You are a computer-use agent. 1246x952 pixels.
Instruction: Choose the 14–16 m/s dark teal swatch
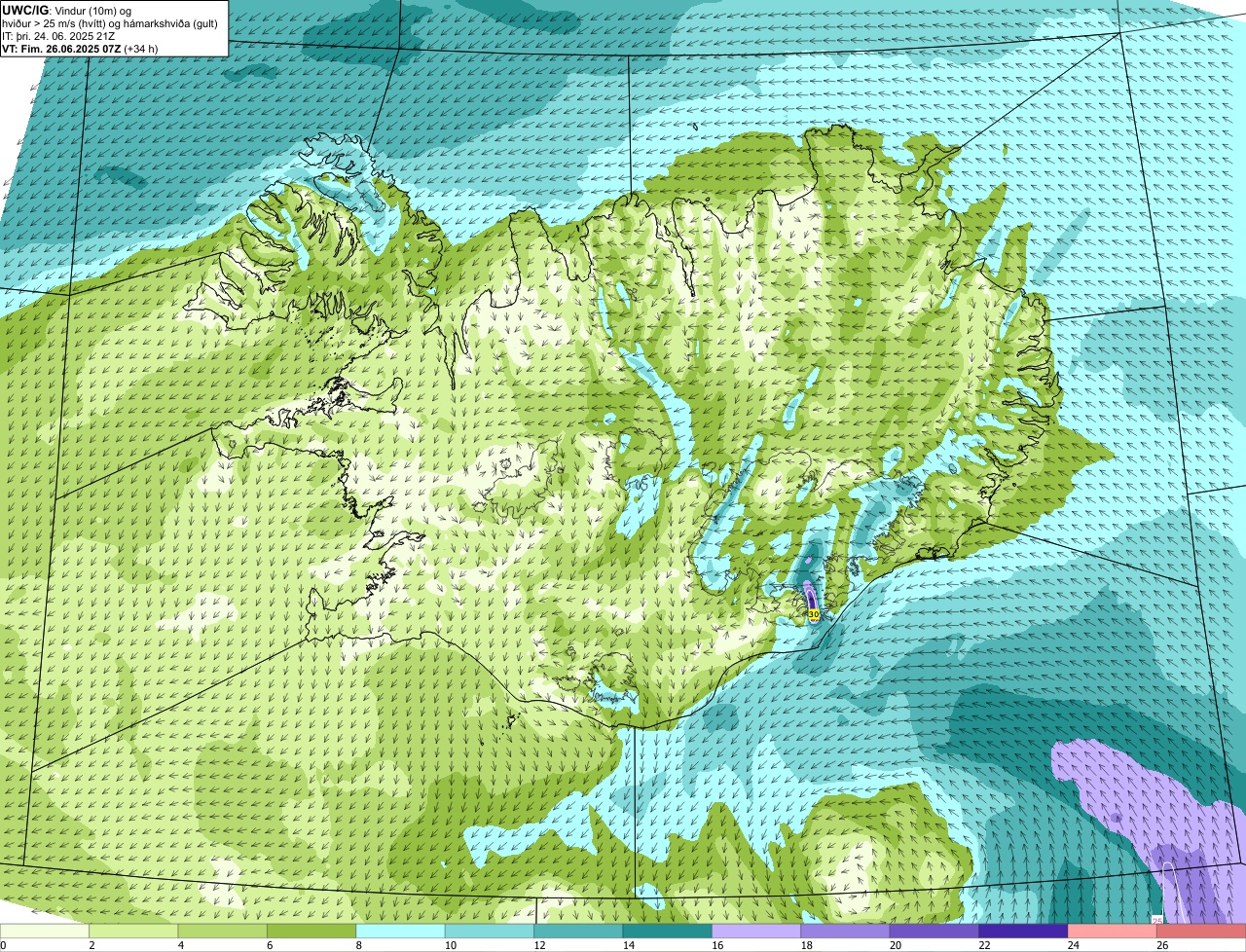[x=667, y=932]
